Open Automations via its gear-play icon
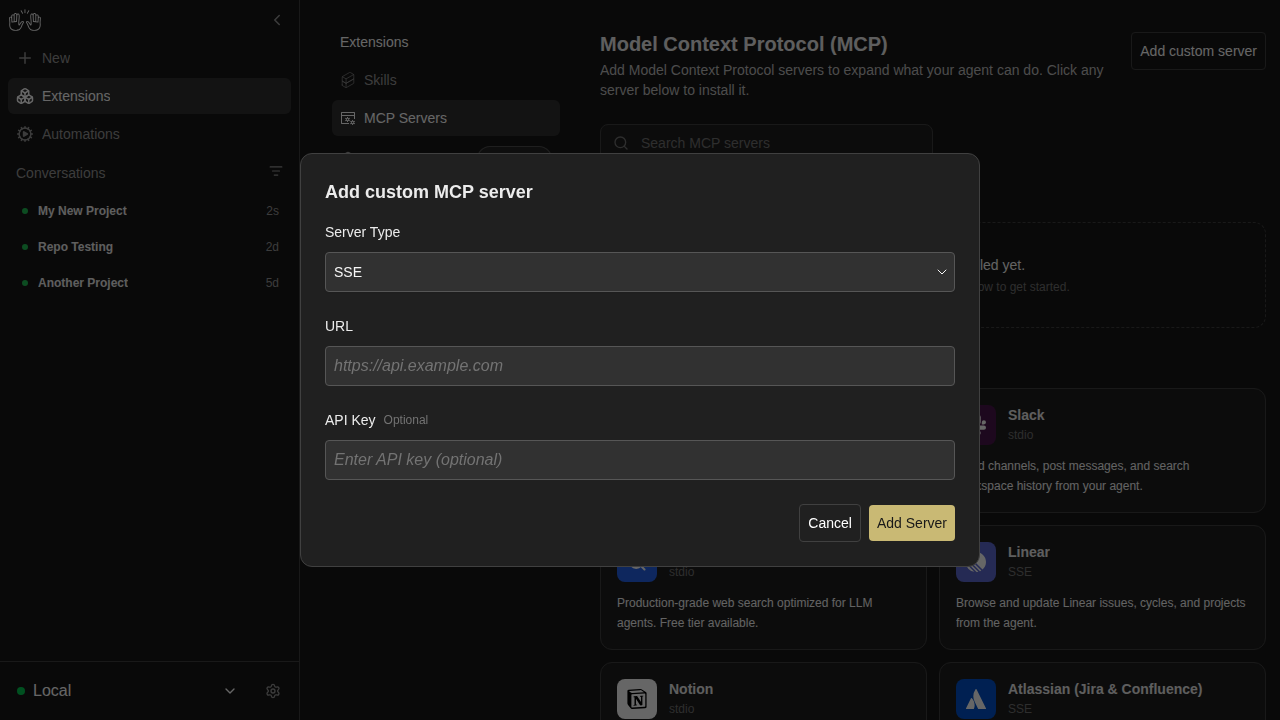This screenshot has height=720, width=1280. click(x=25, y=134)
